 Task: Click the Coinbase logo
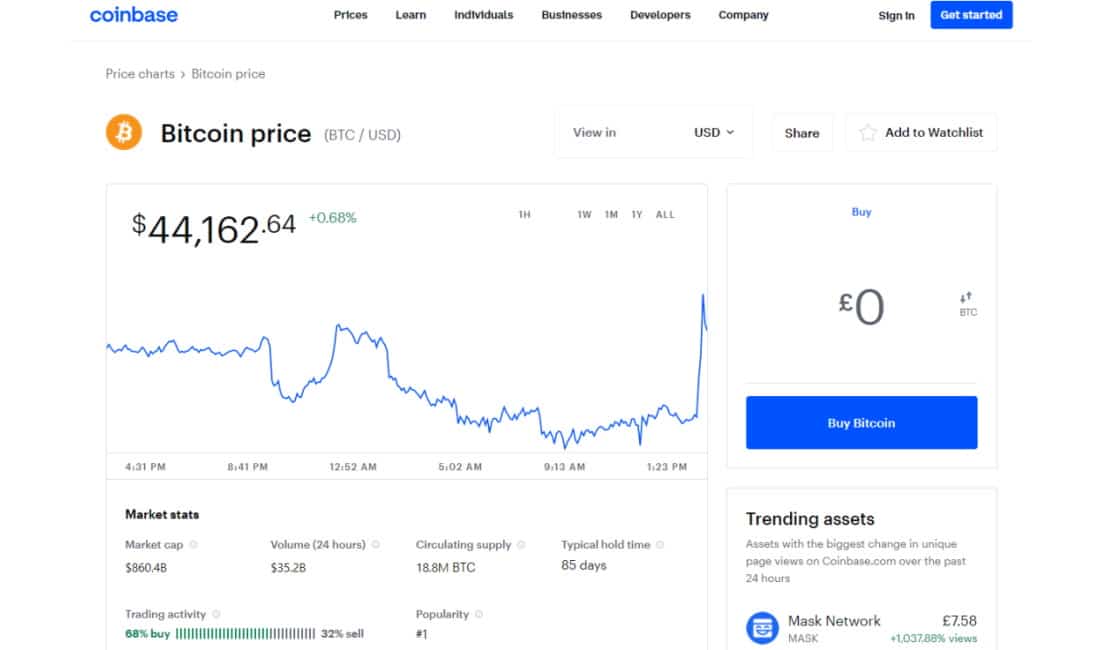click(133, 15)
